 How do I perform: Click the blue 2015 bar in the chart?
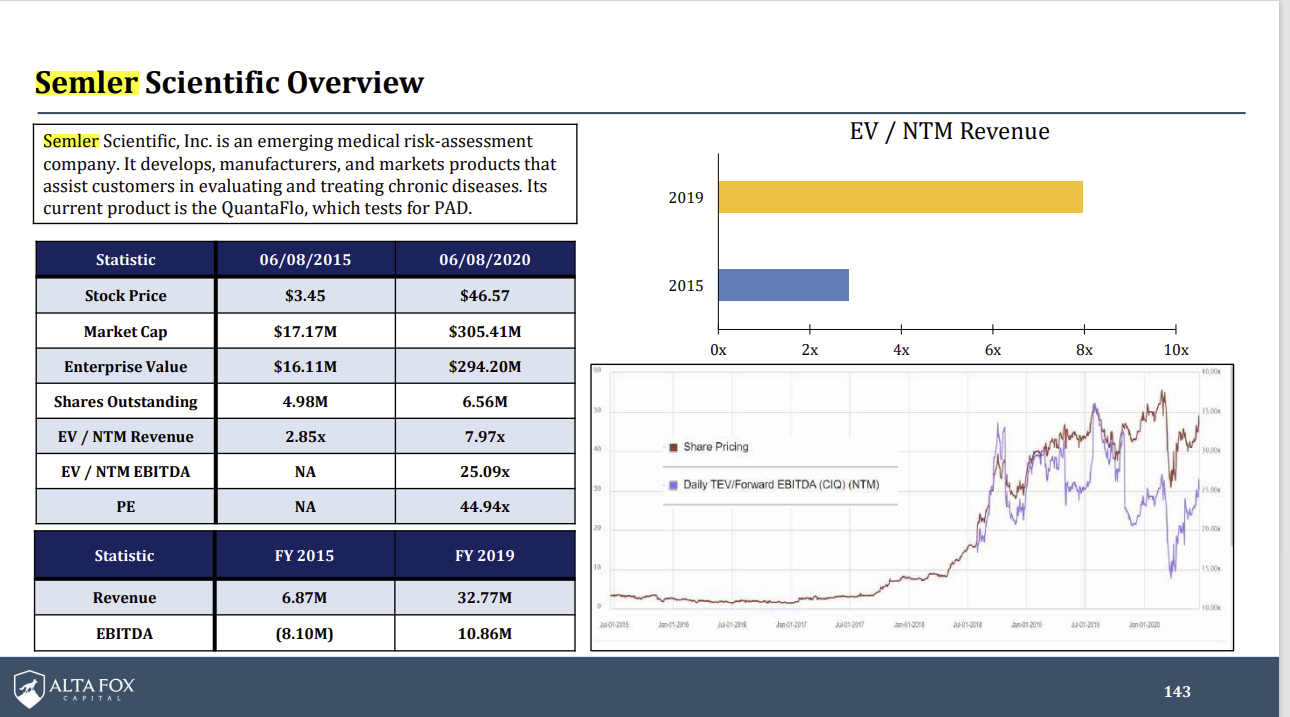click(783, 285)
